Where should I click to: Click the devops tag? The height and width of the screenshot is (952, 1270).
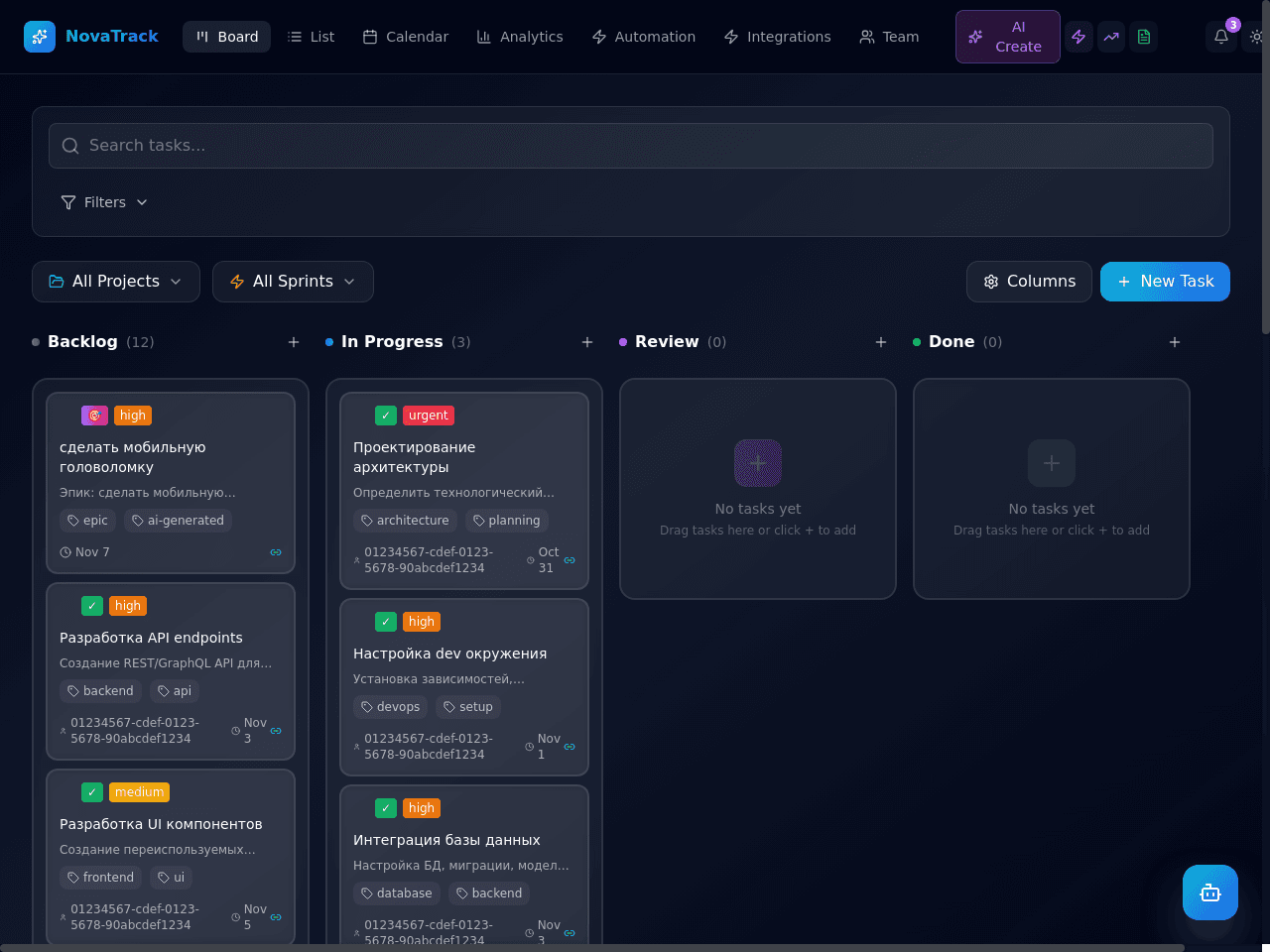pyautogui.click(x=390, y=707)
